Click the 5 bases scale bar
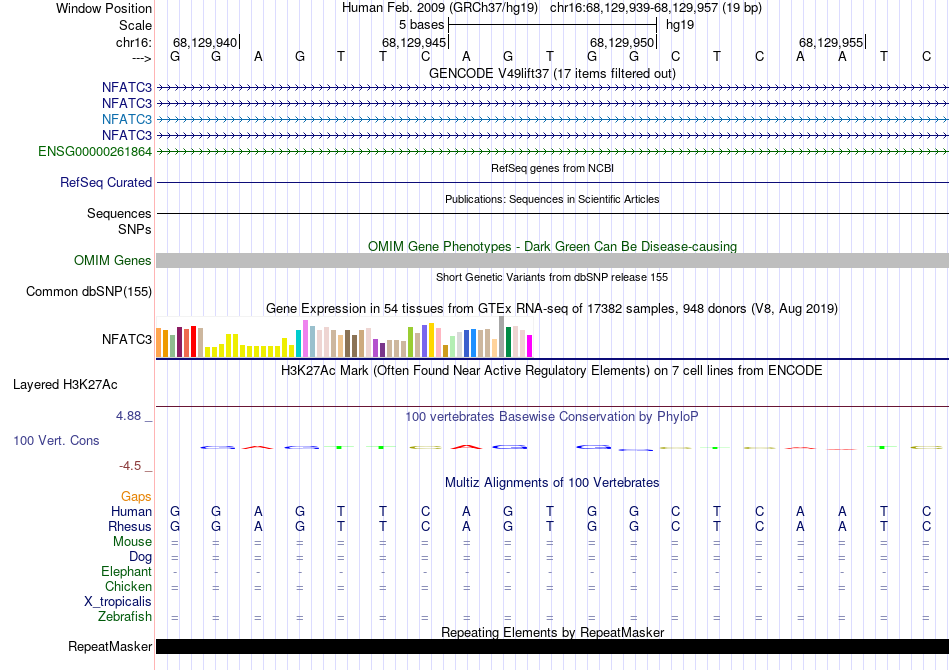Screen dimensions: 950x670 pos(552,24)
